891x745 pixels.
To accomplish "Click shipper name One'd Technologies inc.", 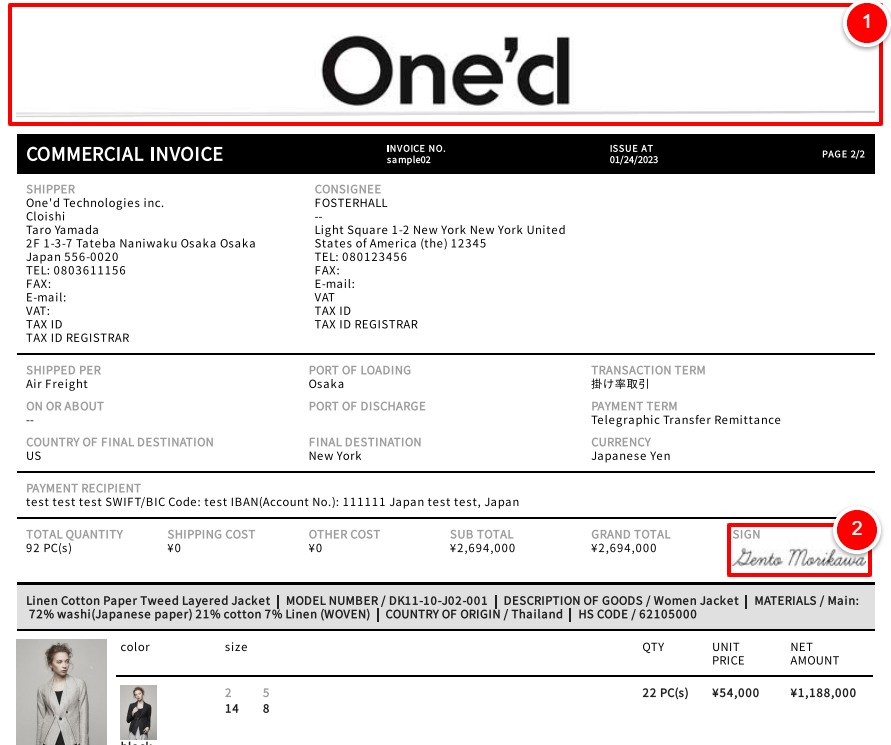I will point(95,203).
